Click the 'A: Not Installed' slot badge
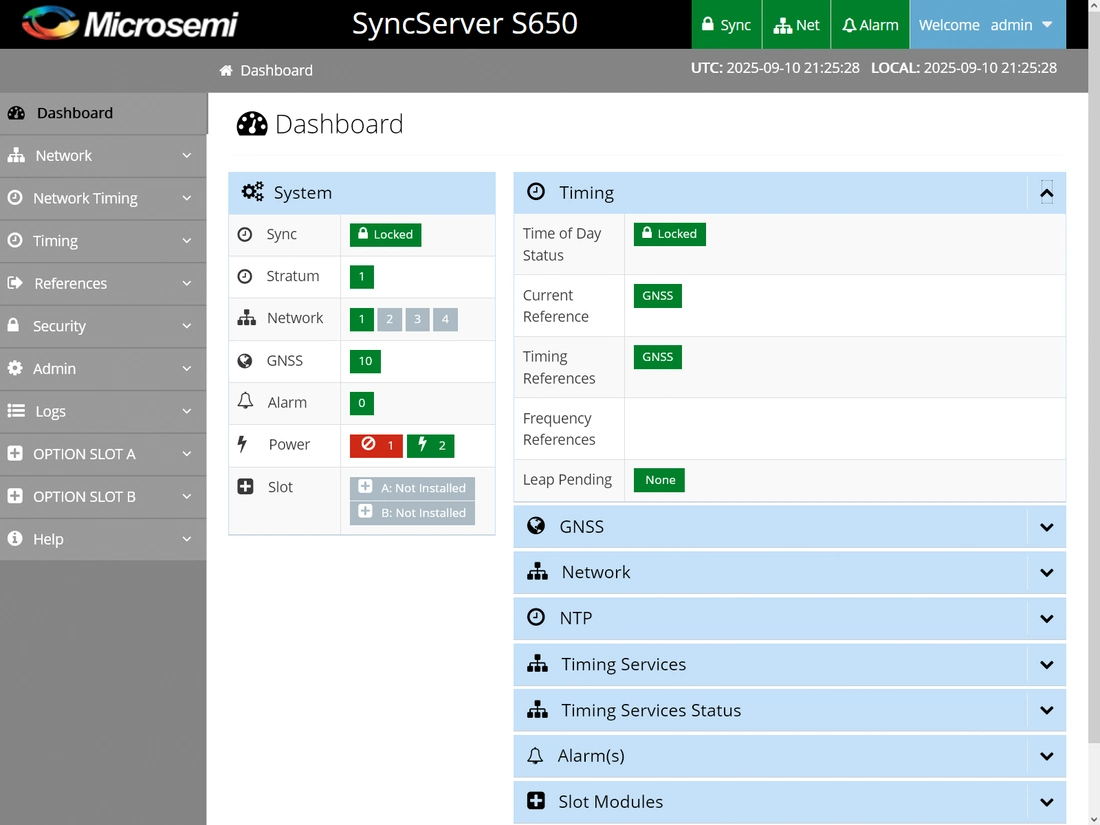Screen dimensions: 1100x825 click(412, 488)
